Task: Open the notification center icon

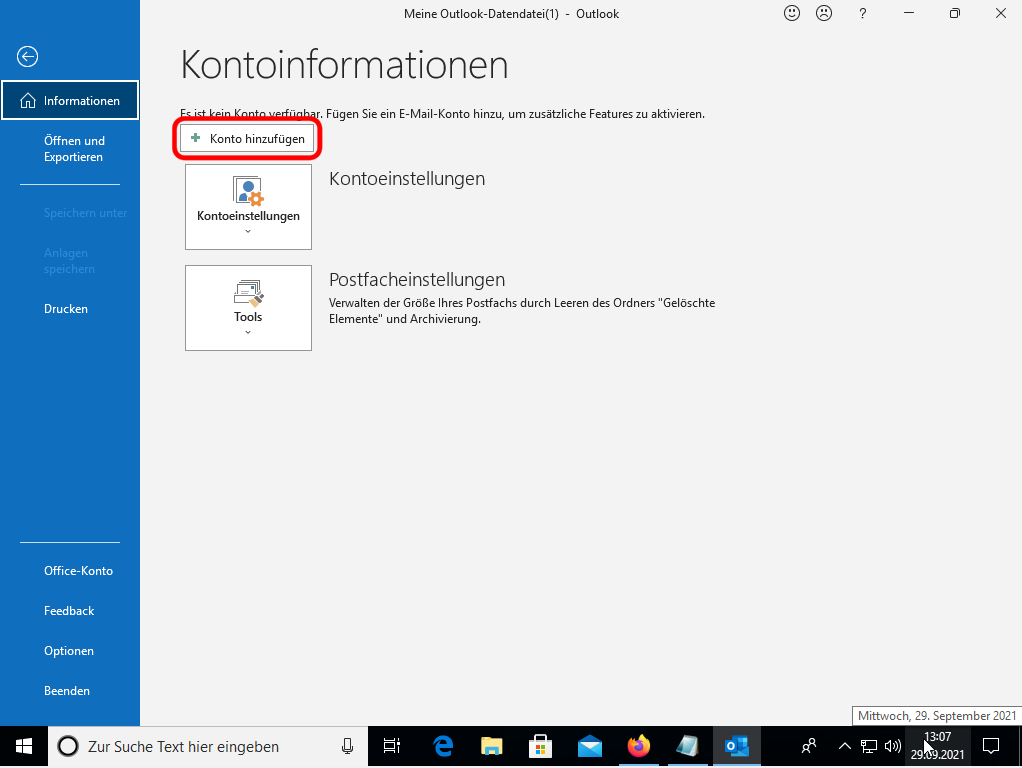Action: (x=991, y=746)
